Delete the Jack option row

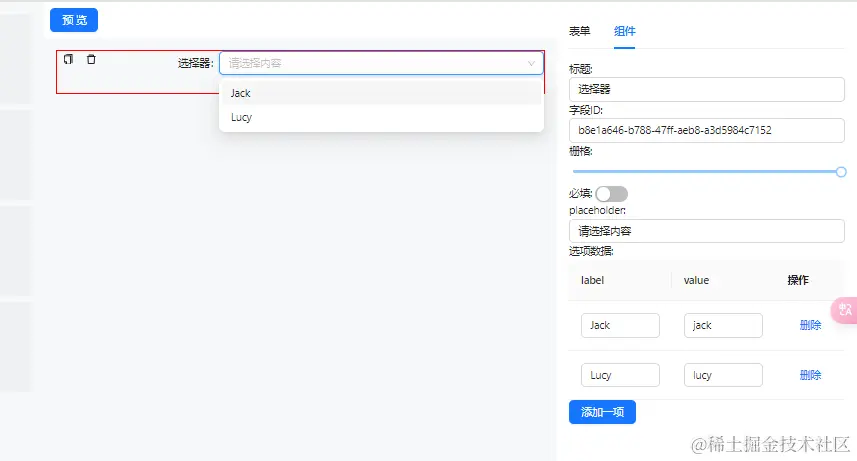(x=810, y=325)
